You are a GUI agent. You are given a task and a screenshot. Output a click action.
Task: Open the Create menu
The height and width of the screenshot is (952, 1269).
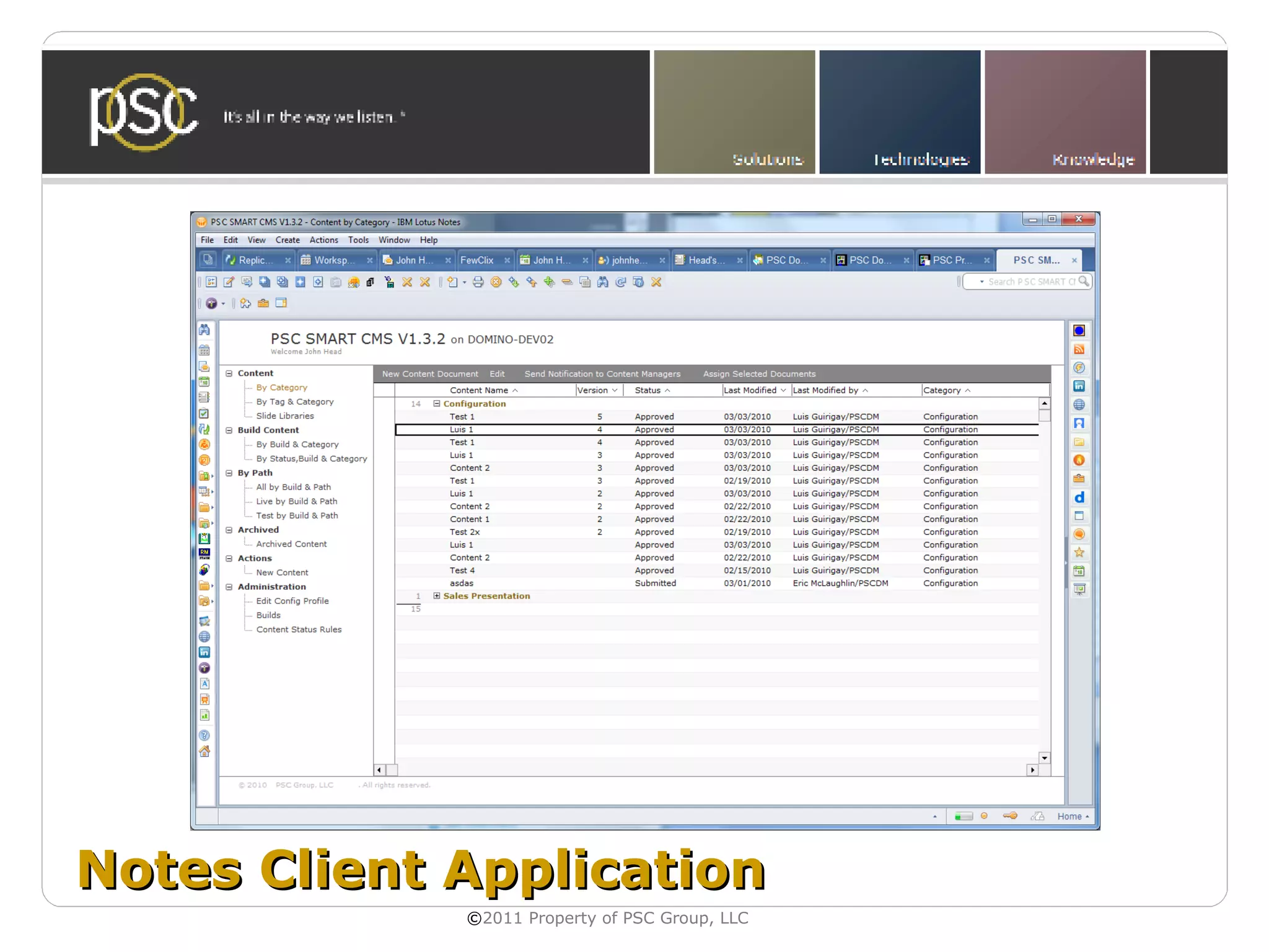pos(288,240)
